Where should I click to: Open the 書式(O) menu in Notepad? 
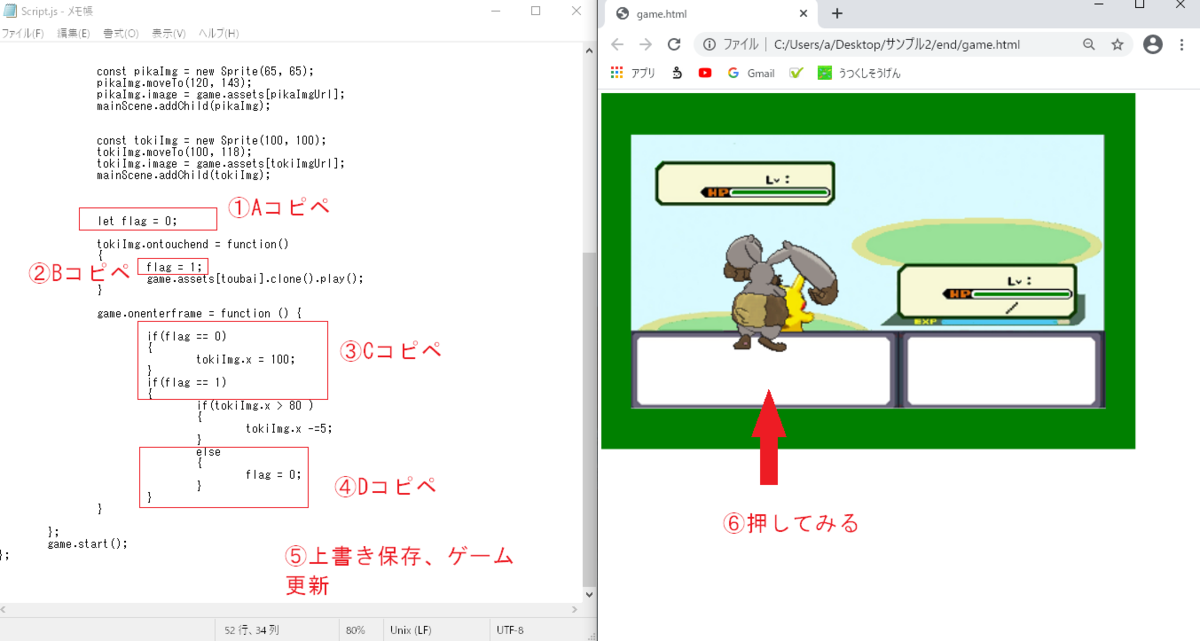coord(121,33)
